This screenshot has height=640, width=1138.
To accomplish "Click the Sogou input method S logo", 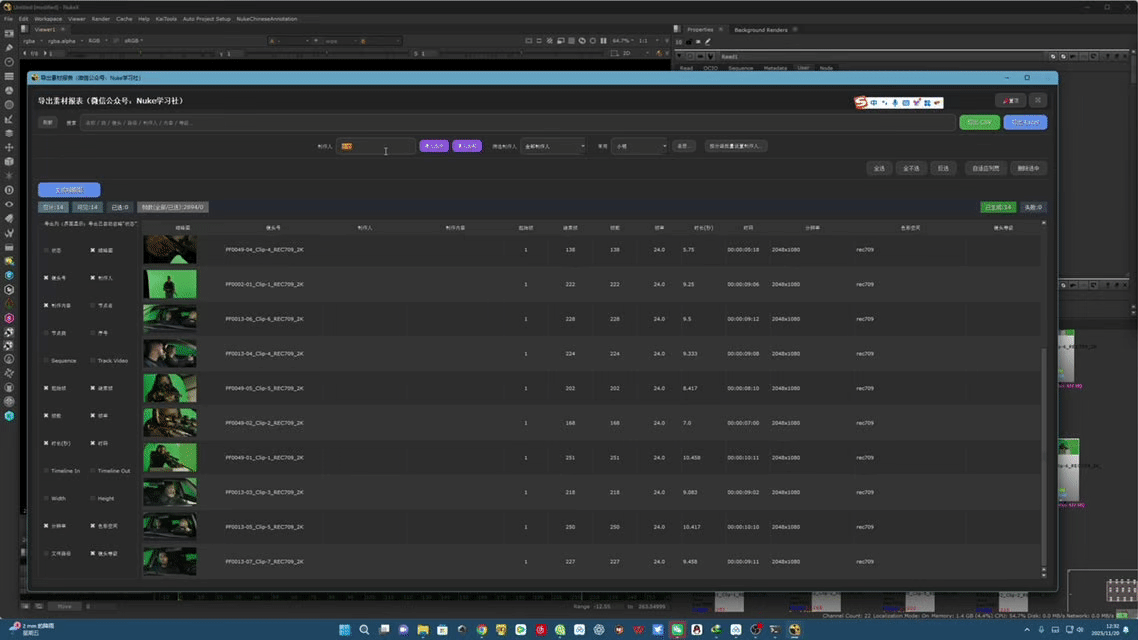I will tap(861, 102).
